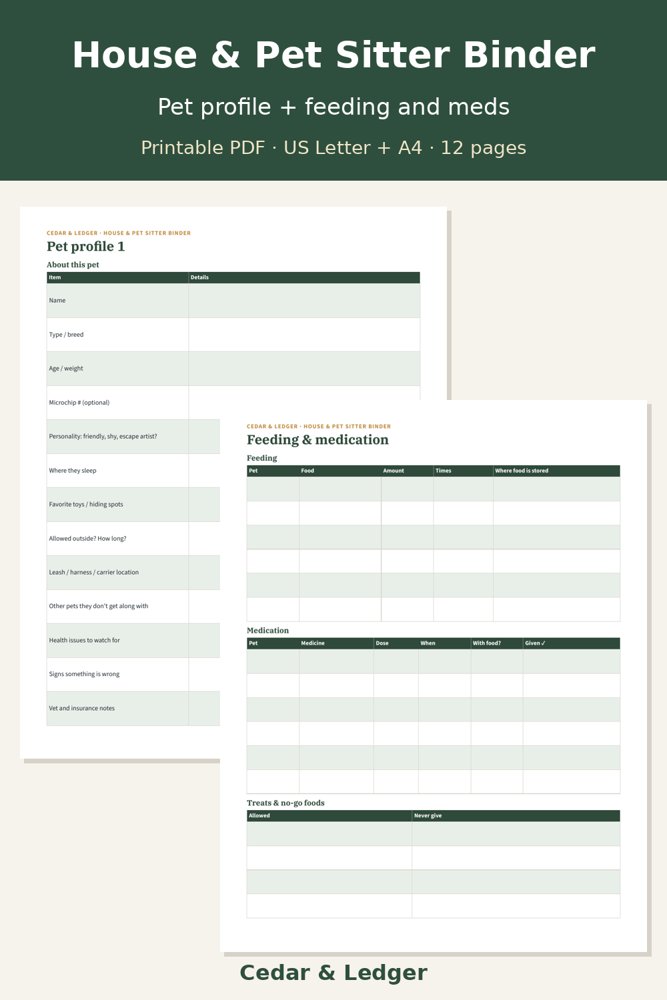
Task: Click the Details cell beside 'Type / breed'
Action: (304, 334)
